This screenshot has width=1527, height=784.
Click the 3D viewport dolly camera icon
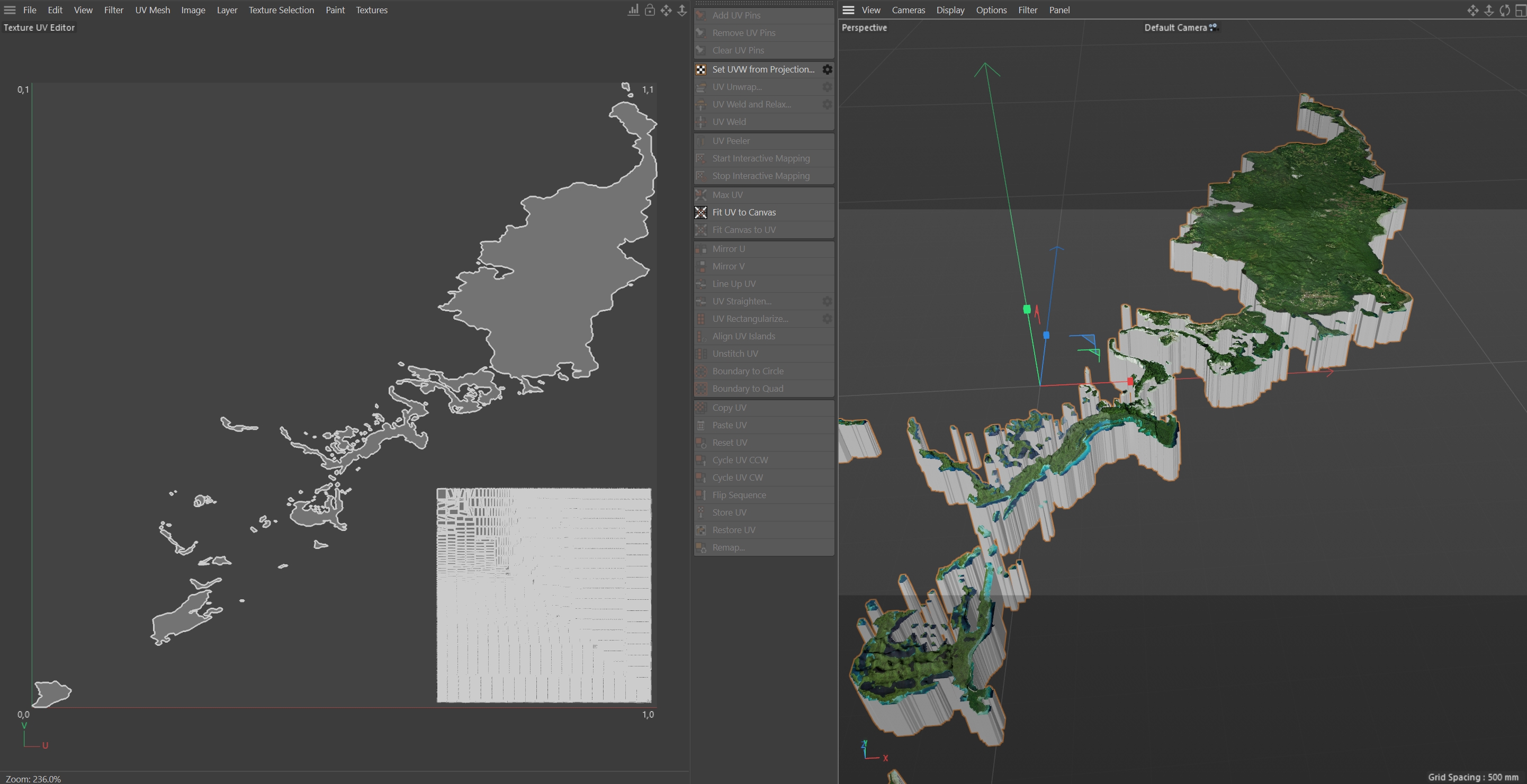(x=1488, y=10)
